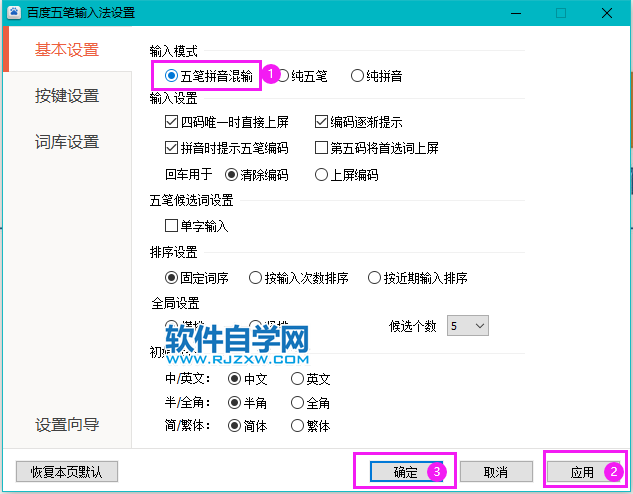Select 繁体 for initial character set
Image resolution: width=633 pixels, height=494 pixels.
[x=298, y=425]
